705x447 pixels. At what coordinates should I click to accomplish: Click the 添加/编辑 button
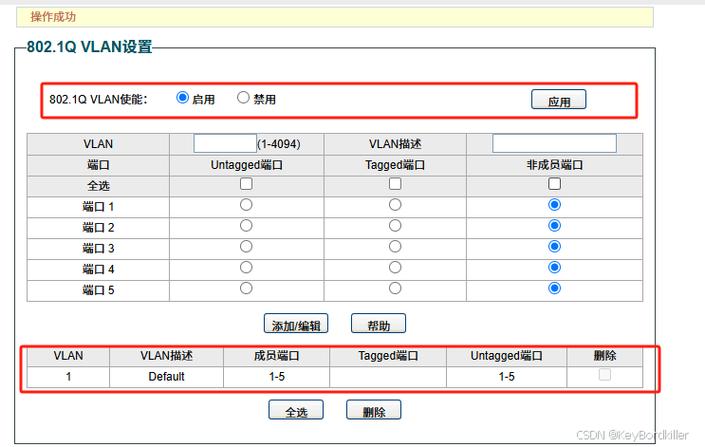click(296, 325)
